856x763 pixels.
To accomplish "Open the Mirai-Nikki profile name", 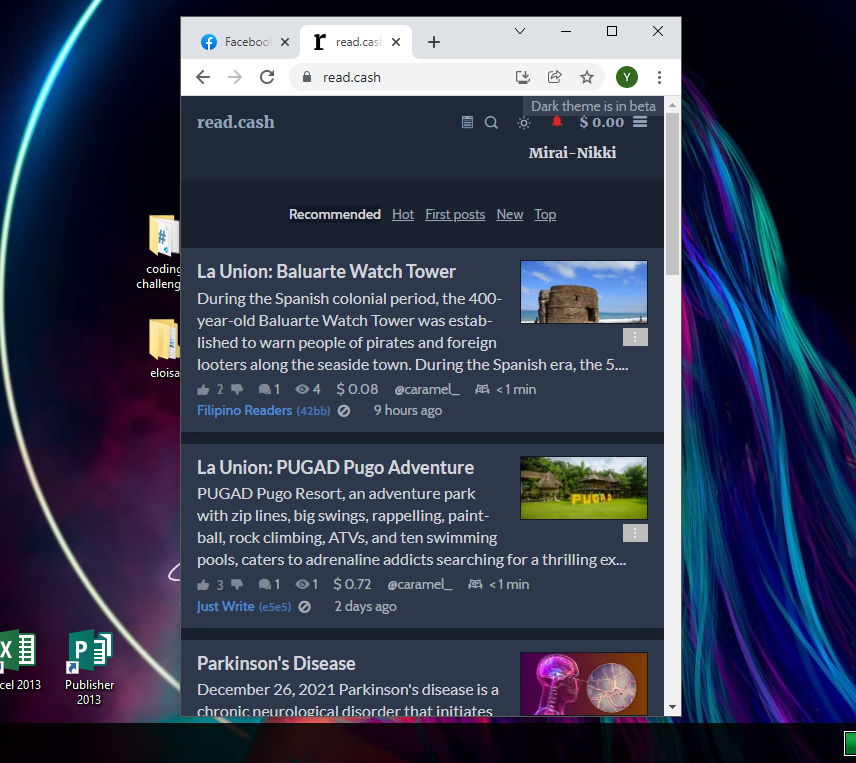I will point(572,153).
